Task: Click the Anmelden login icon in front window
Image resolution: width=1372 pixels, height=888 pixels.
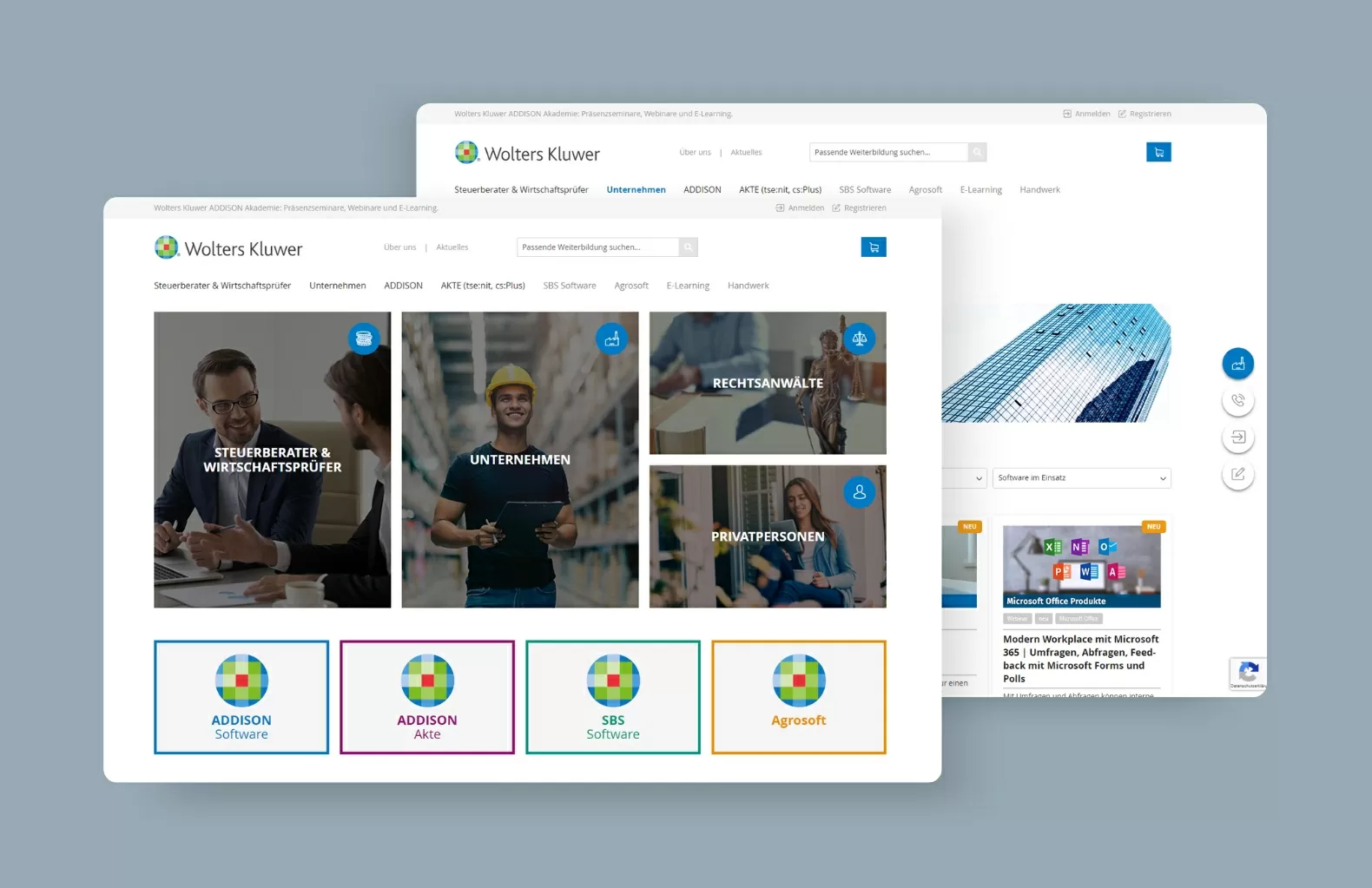Action: (780, 208)
